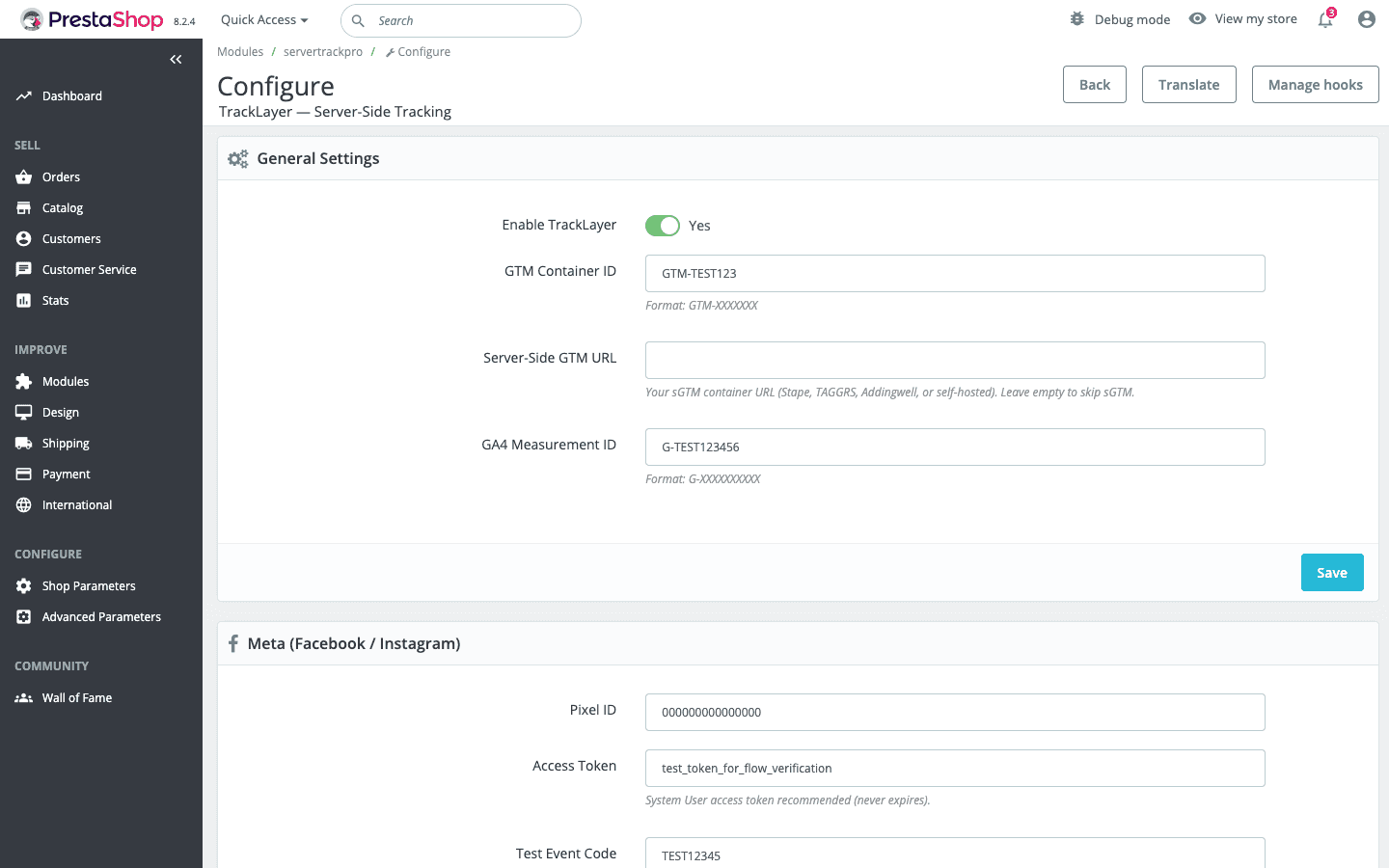Image resolution: width=1389 pixels, height=868 pixels.
Task: Open Customer Service from sidebar
Action: [23, 269]
